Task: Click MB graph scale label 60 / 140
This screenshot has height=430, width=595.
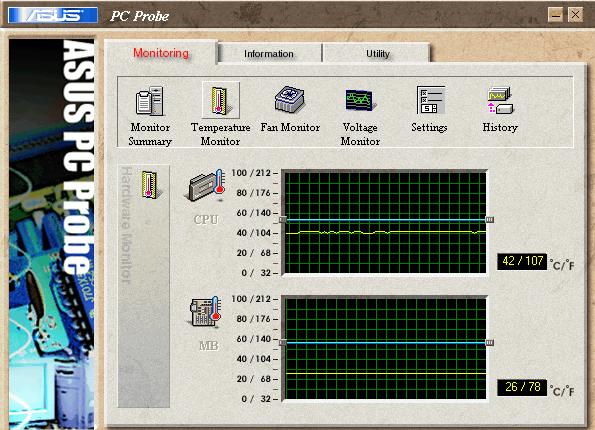Action: [x=253, y=339]
